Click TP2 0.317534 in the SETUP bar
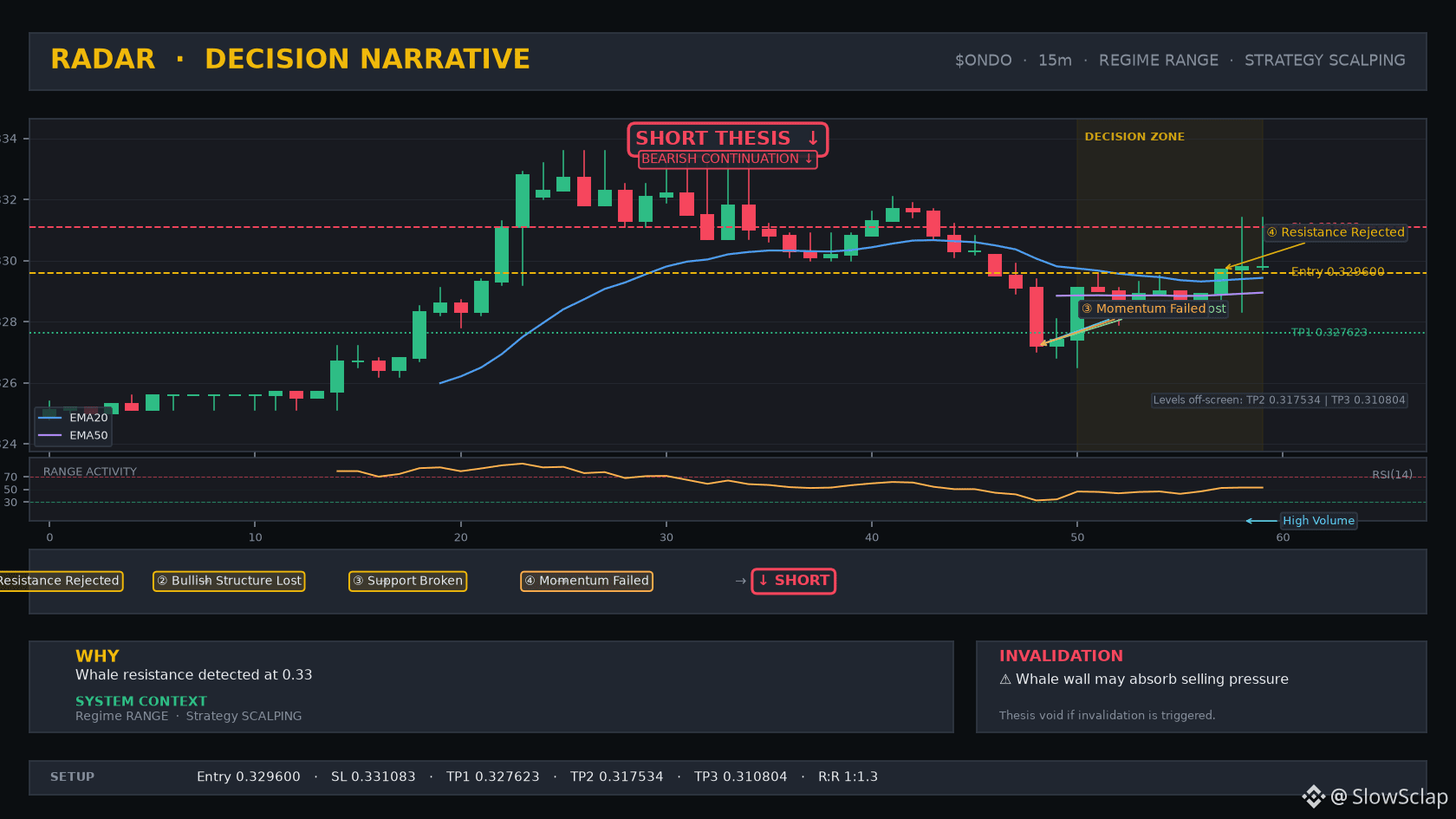This screenshot has width=1456, height=819. click(617, 777)
